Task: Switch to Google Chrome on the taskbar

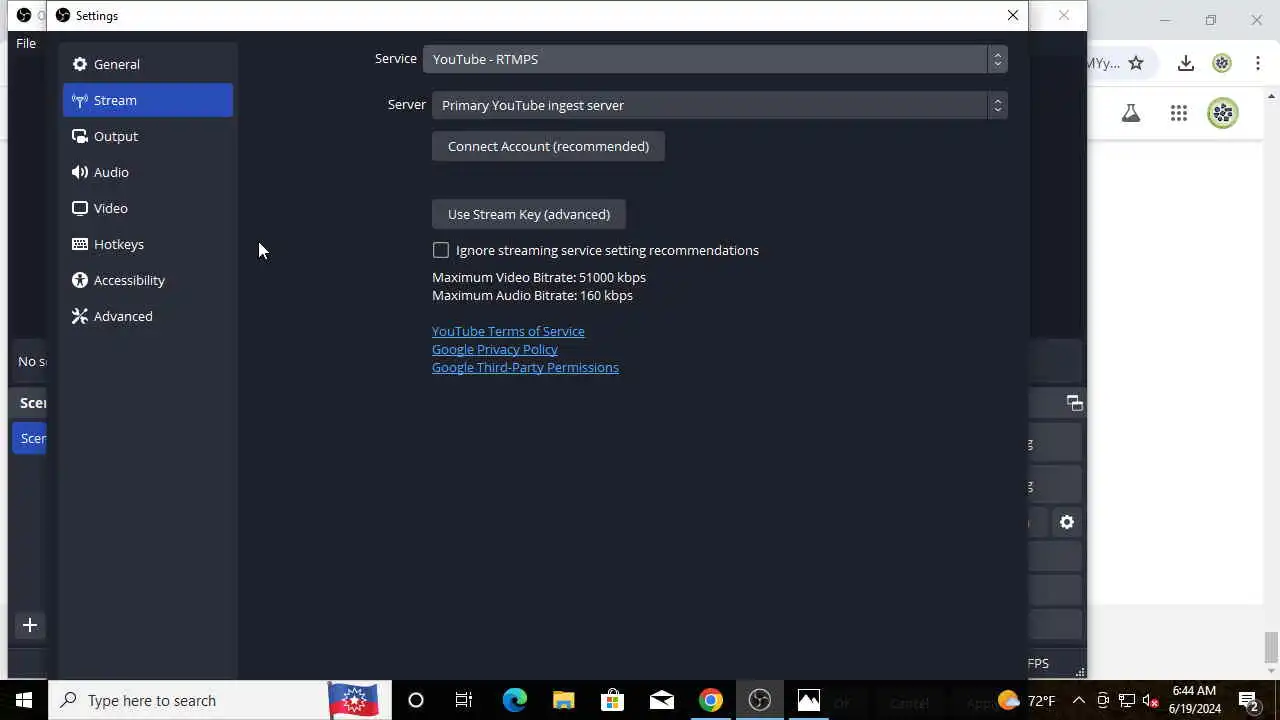Action: (710, 700)
